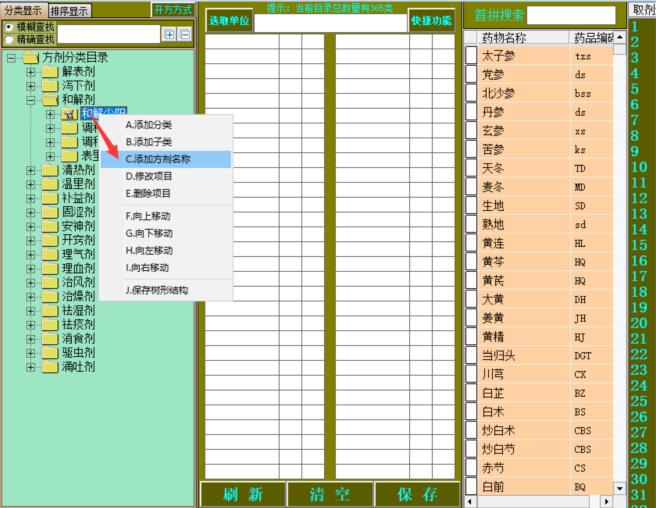Screen dimensions: 656x508
Task: Select the 模糊查找 radio button
Action: pos(9,27)
